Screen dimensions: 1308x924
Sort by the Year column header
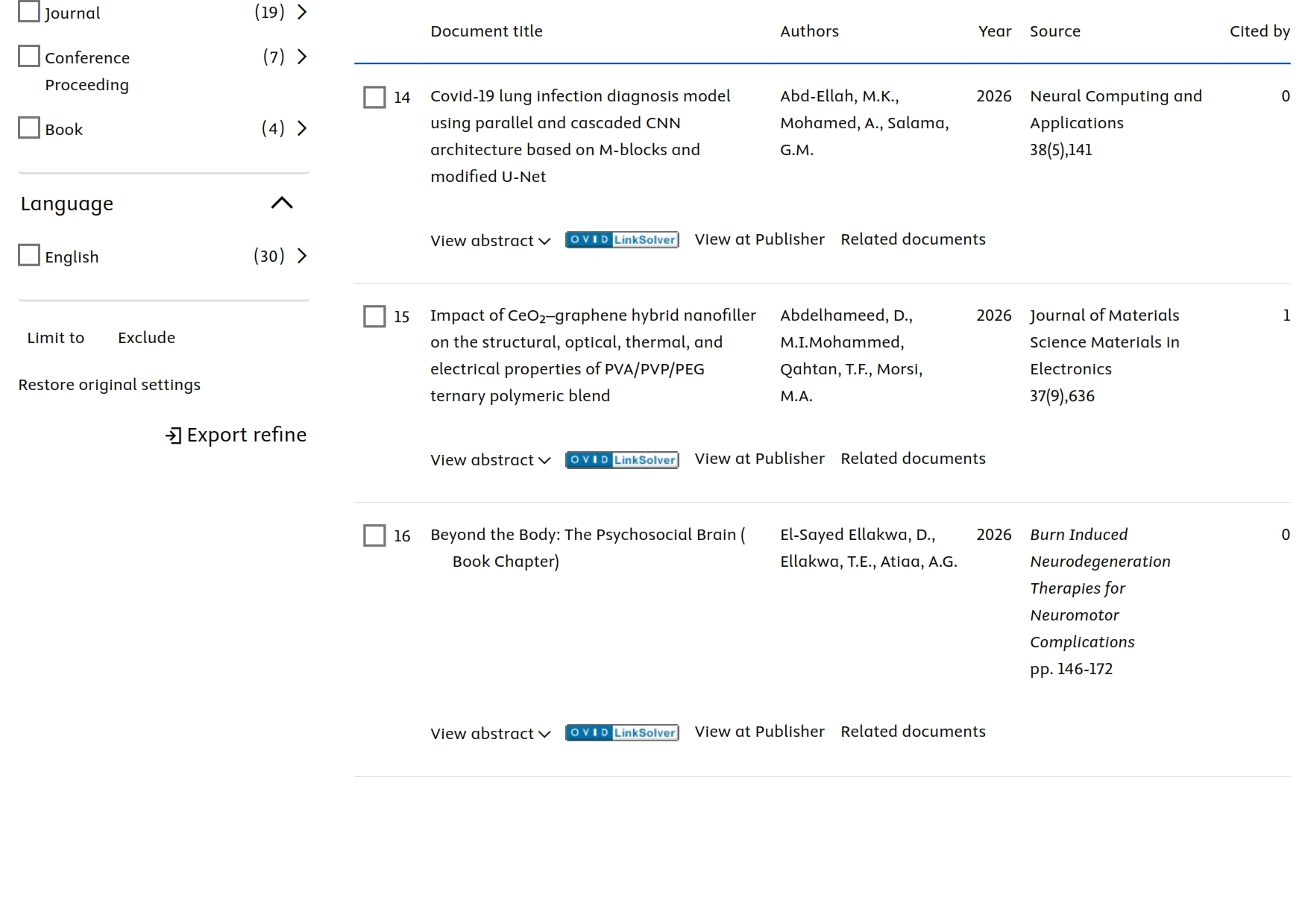(994, 31)
